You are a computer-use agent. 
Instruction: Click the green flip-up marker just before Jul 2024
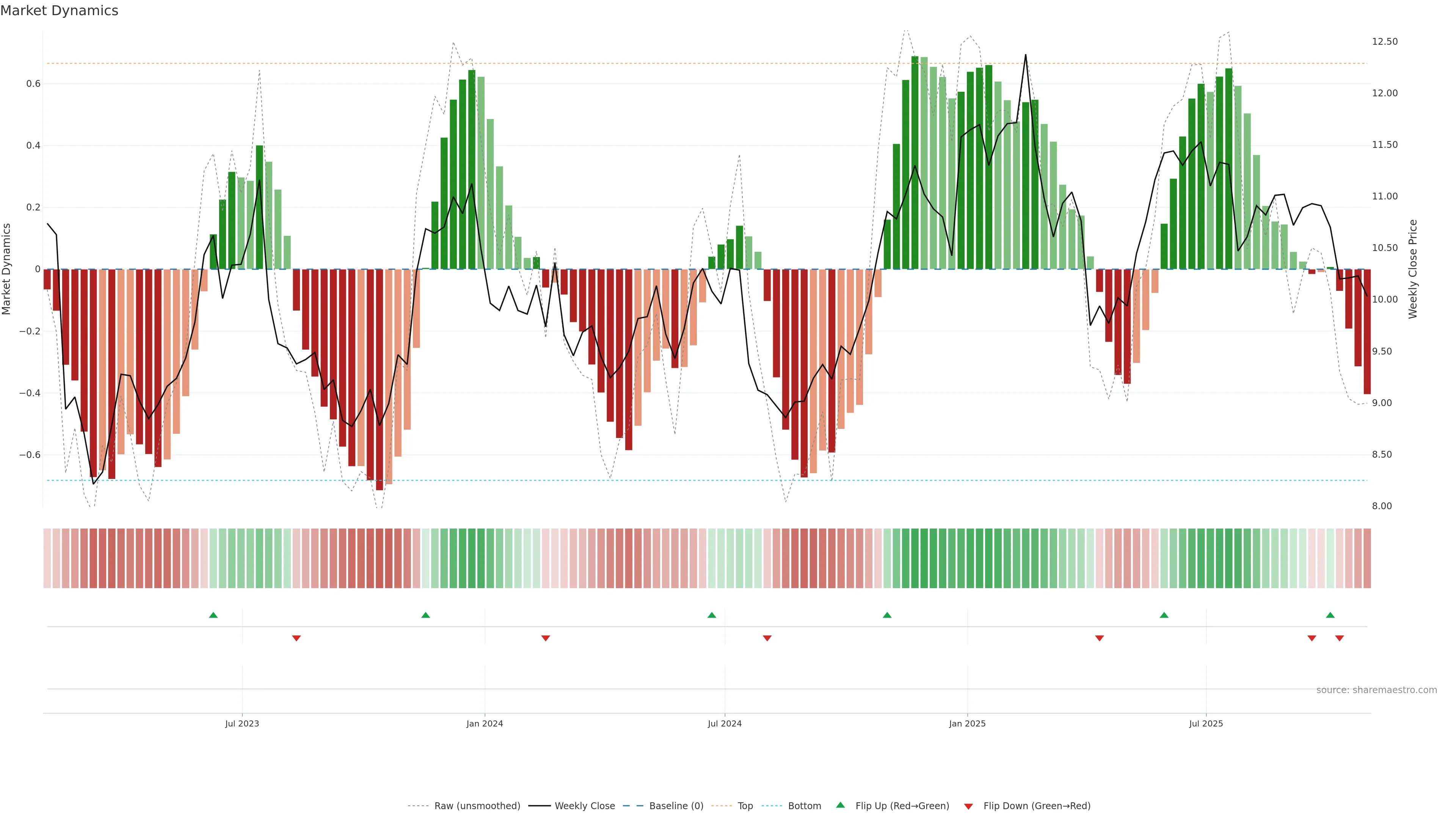coord(712,615)
